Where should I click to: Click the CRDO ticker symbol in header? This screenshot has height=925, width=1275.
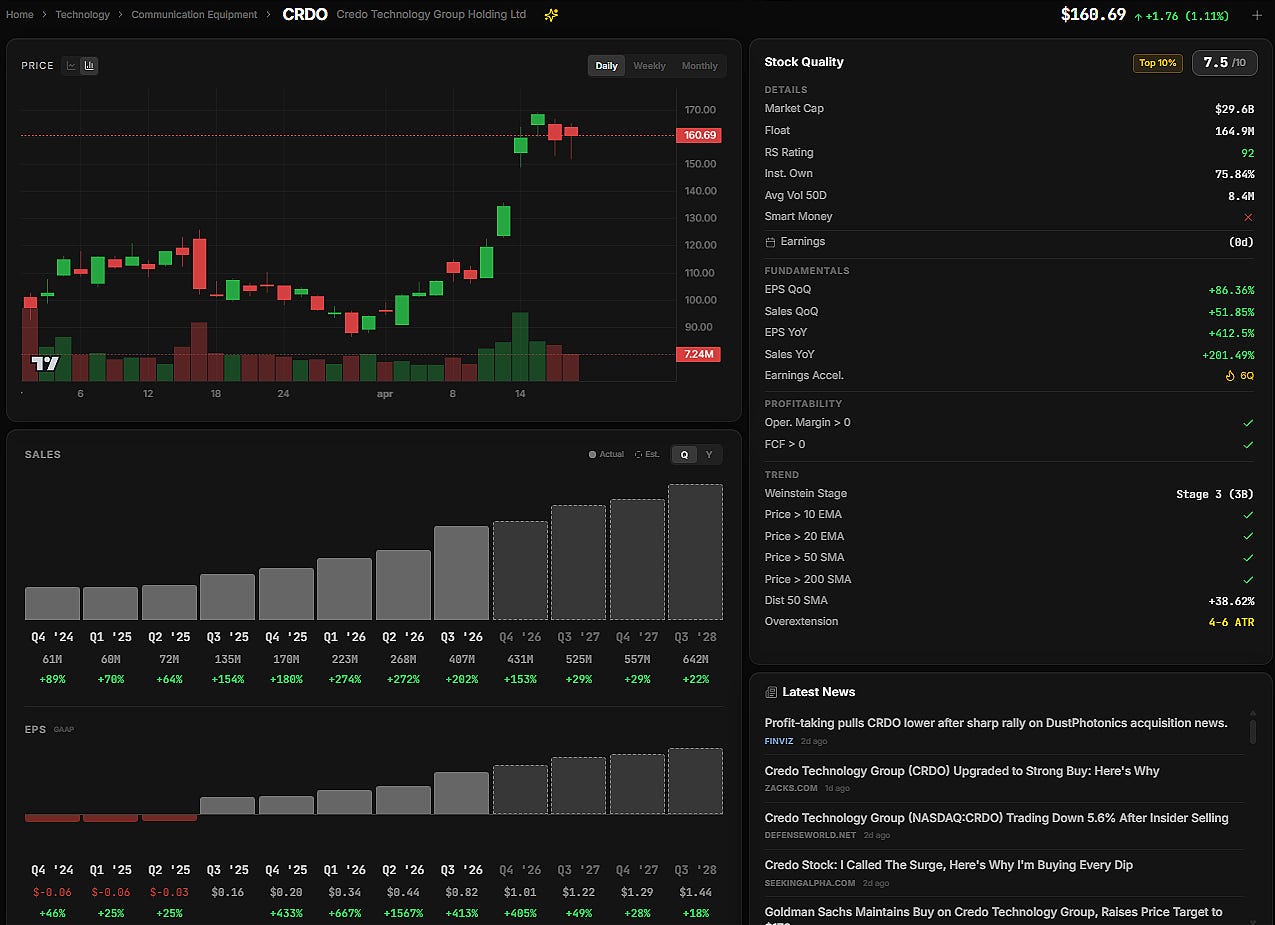click(305, 15)
